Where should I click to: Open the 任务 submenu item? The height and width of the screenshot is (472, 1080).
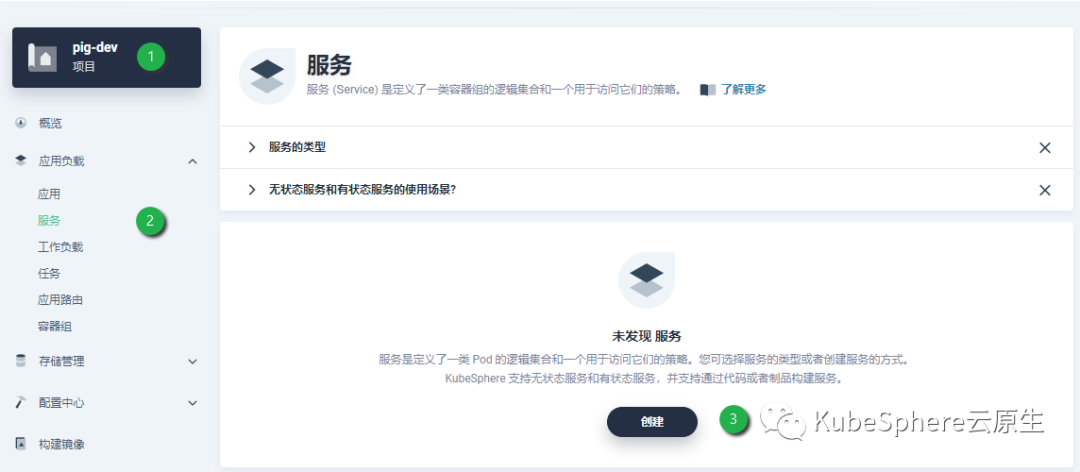pos(49,273)
